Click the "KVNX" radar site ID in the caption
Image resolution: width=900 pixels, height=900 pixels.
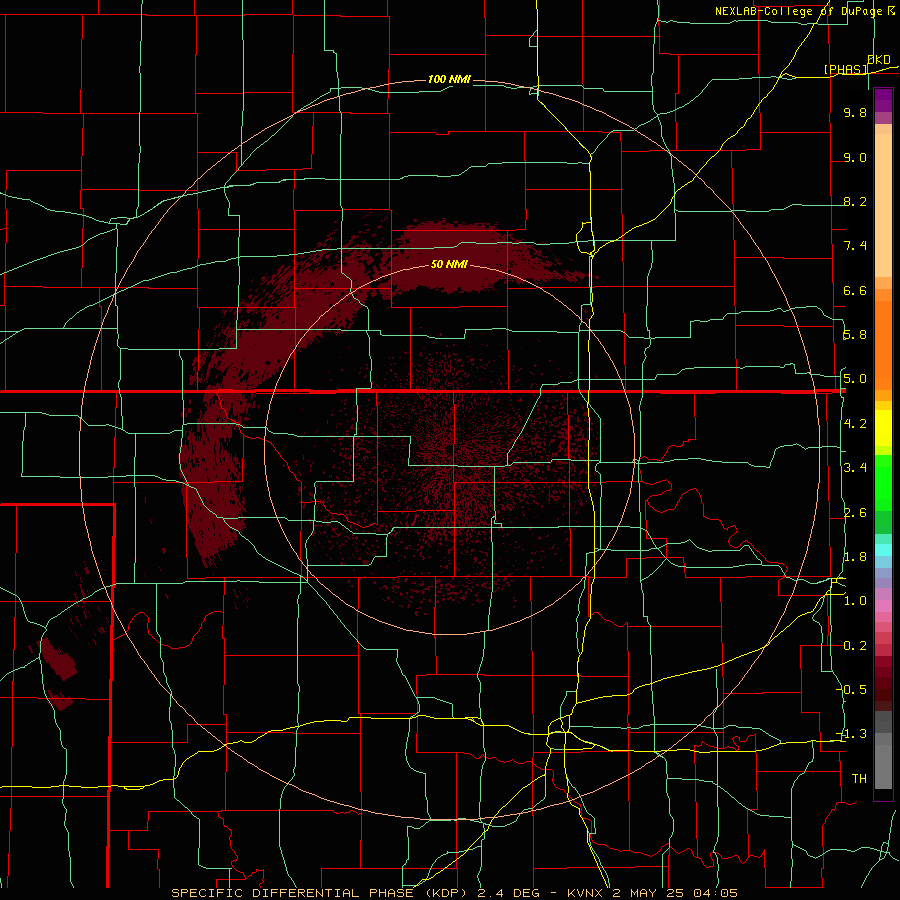(587, 893)
